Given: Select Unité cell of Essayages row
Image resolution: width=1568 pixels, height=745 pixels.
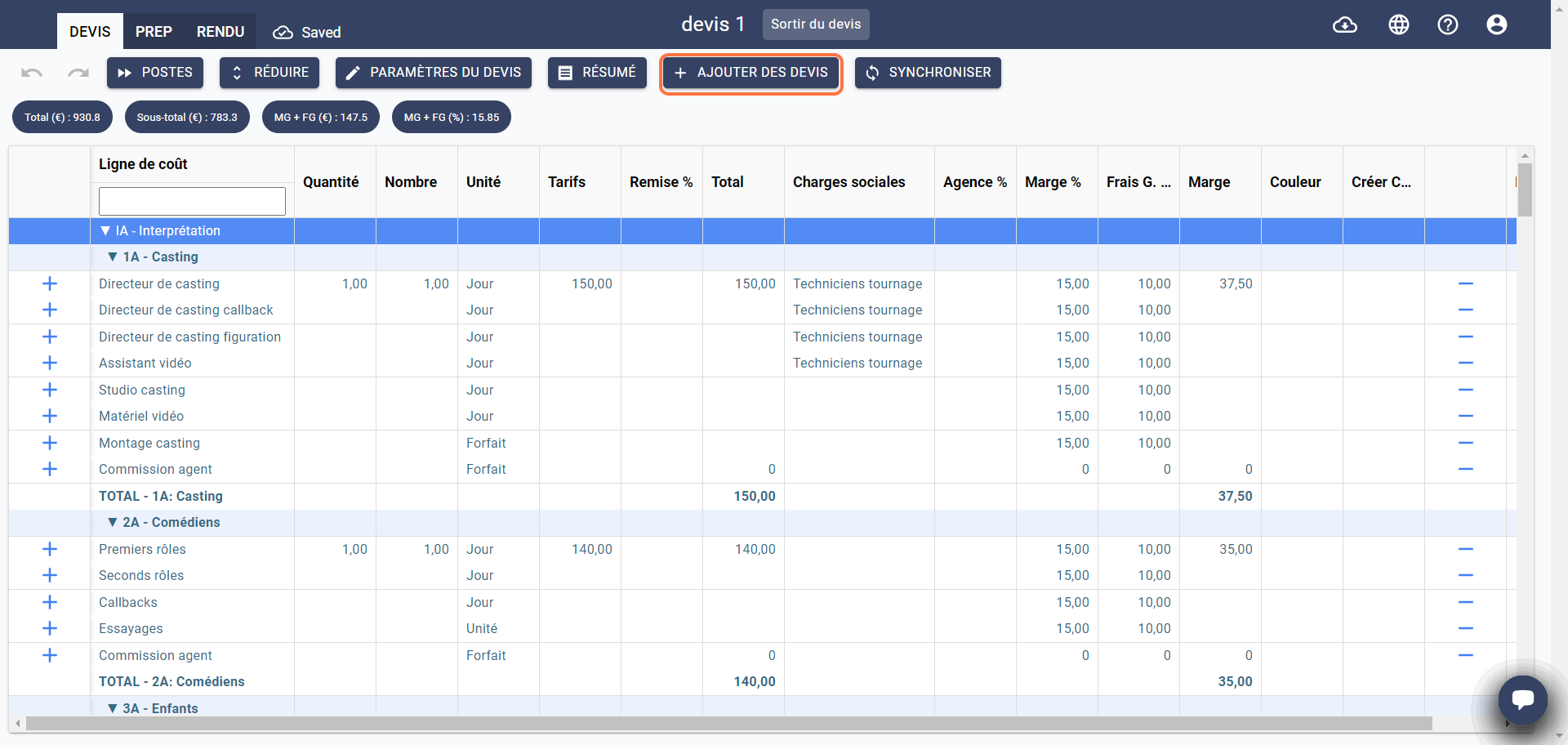Looking at the screenshot, I should click(x=498, y=628).
